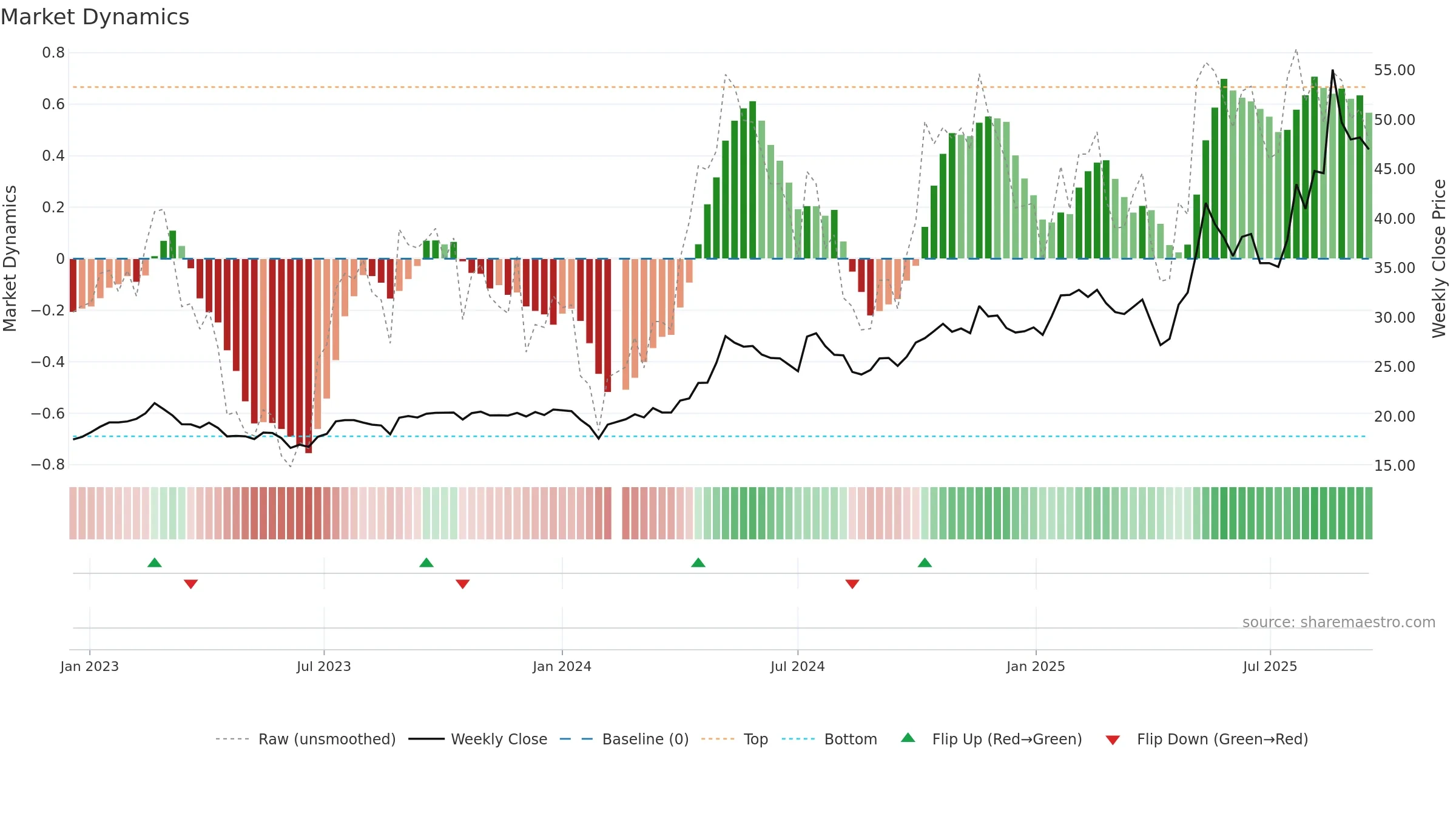Click the −0.8 left axis tick label
The width and height of the screenshot is (1456, 819).
click(x=48, y=465)
